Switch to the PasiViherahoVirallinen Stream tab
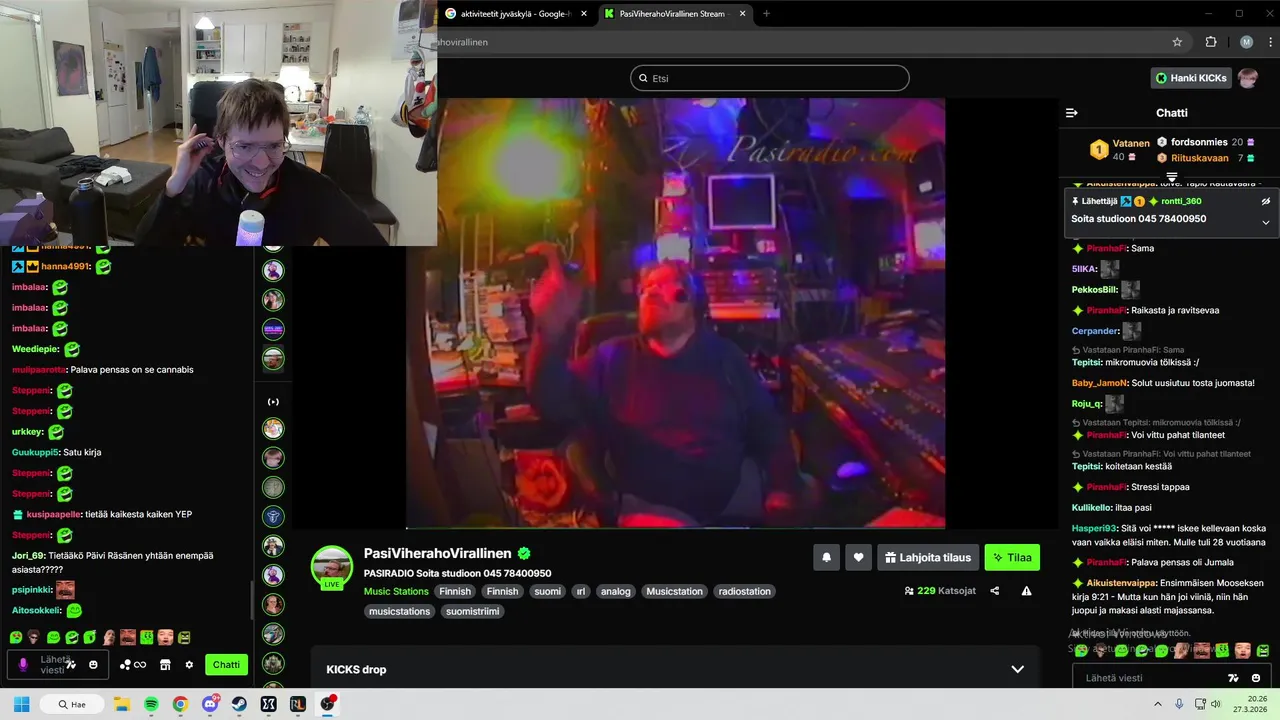 pos(671,13)
